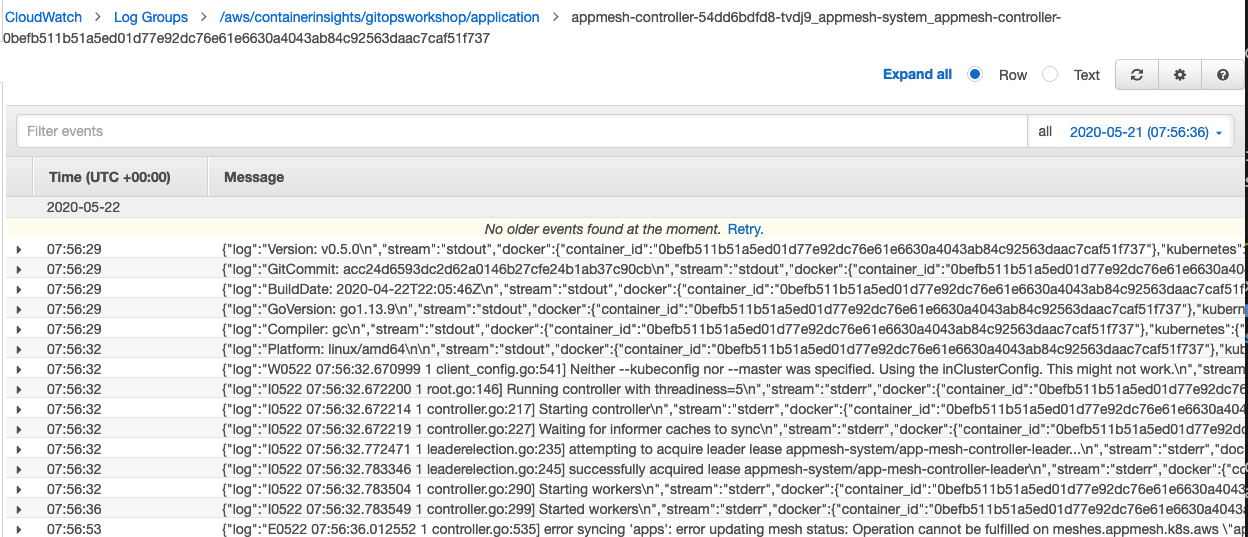
Task: Expand the BuildDate log entry row
Action: pos(18,289)
